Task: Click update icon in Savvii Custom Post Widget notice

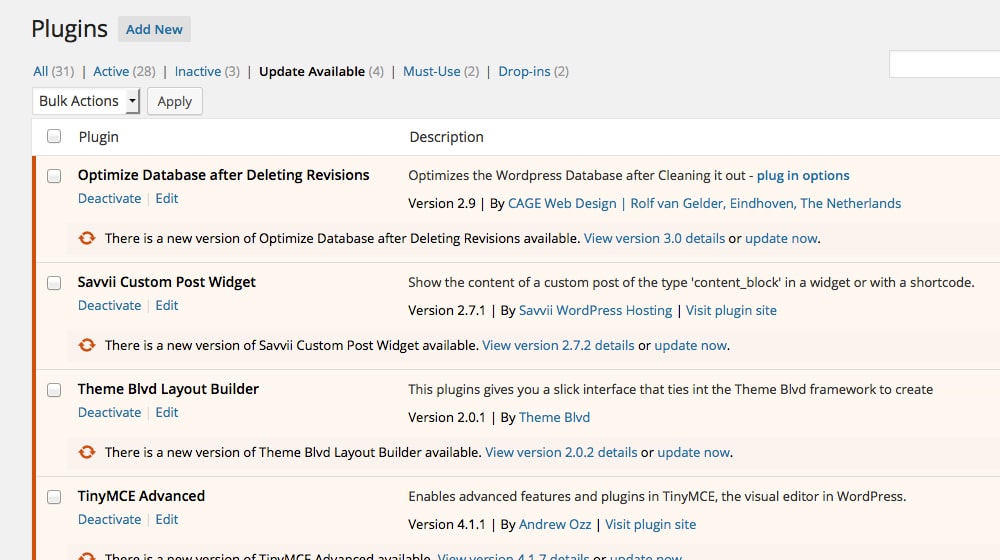Action: (x=87, y=346)
